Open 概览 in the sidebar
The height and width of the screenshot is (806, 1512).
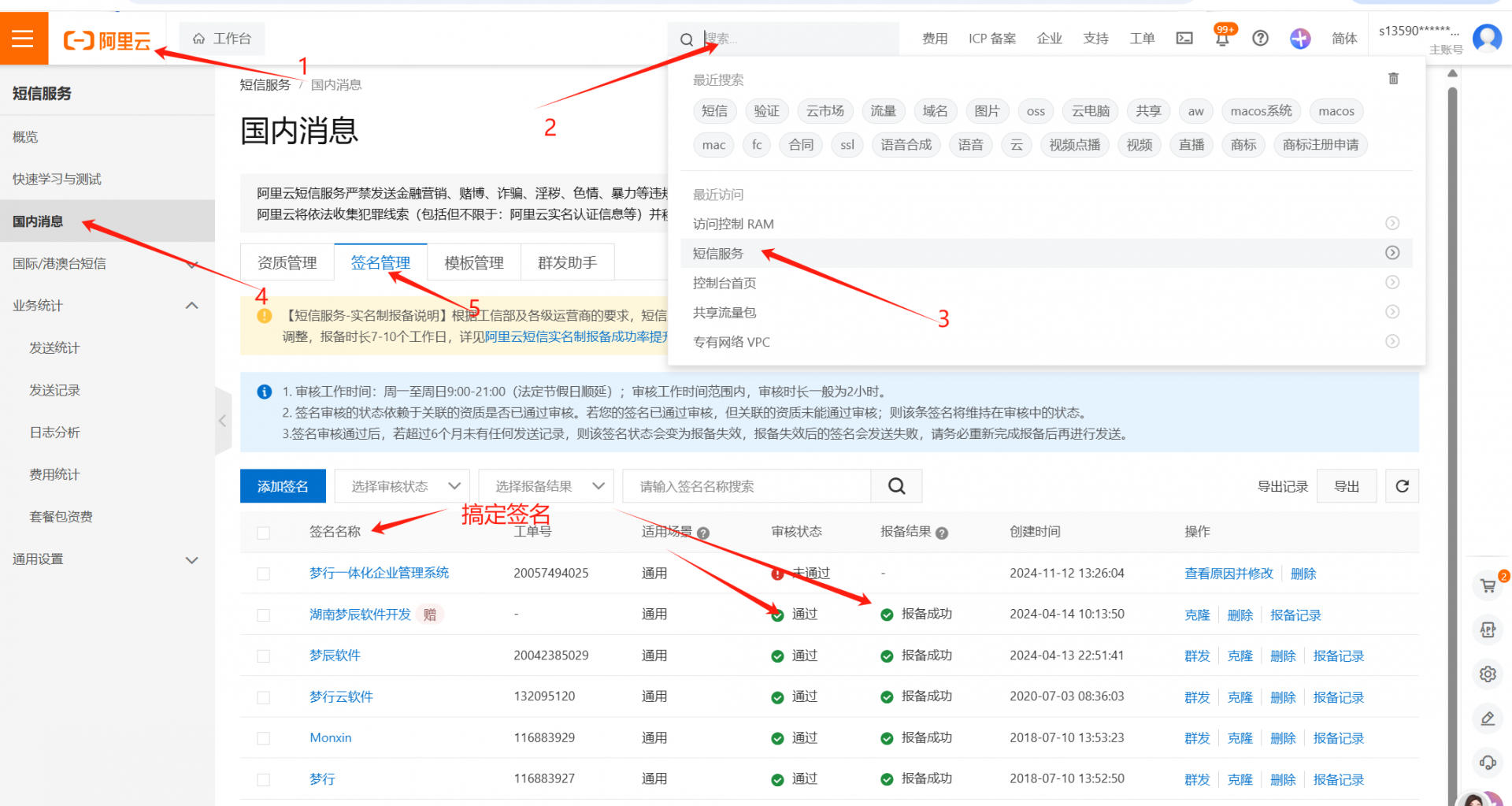pos(25,137)
